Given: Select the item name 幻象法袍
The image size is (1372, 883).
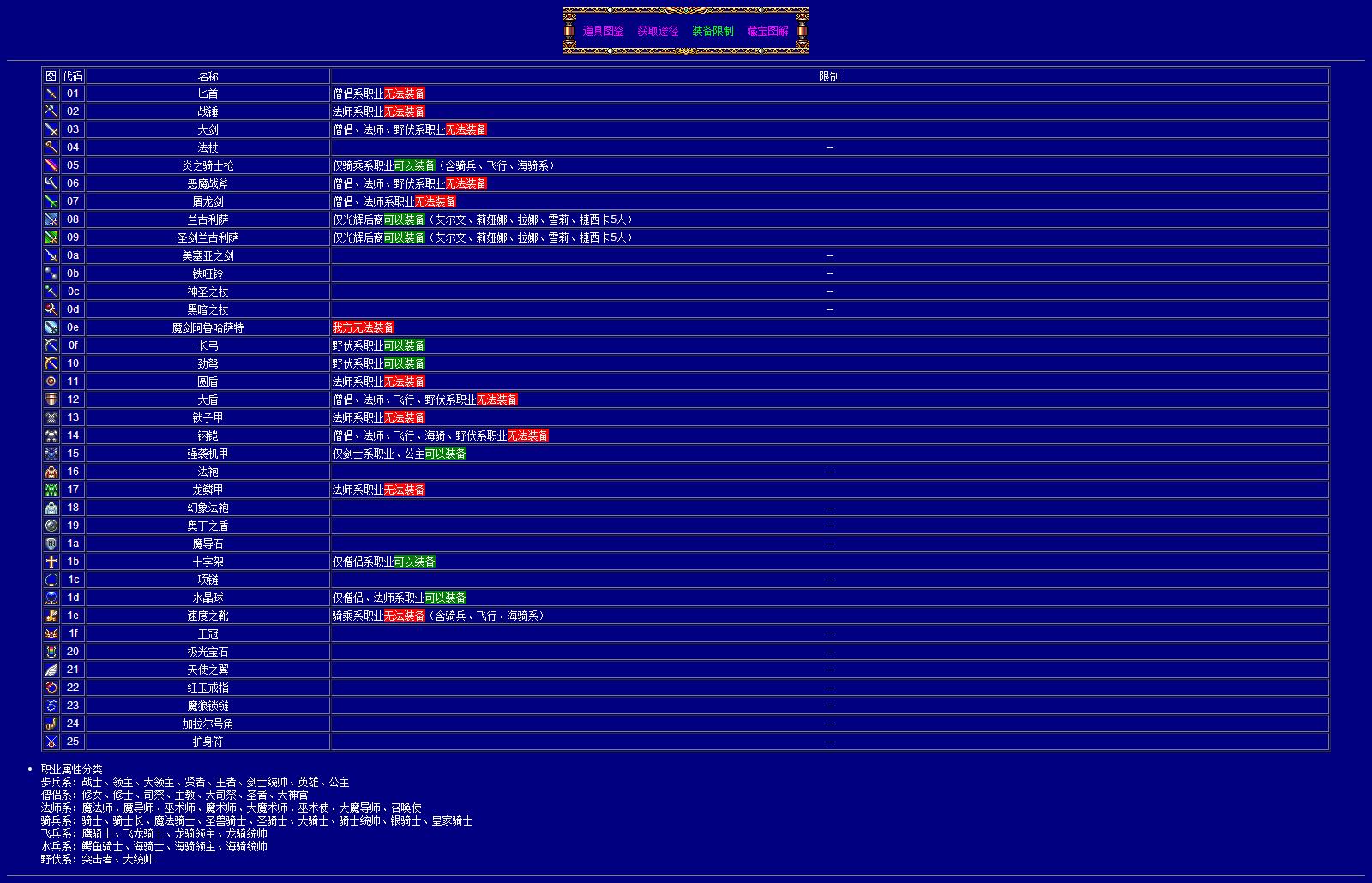Looking at the screenshot, I should pos(208,508).
